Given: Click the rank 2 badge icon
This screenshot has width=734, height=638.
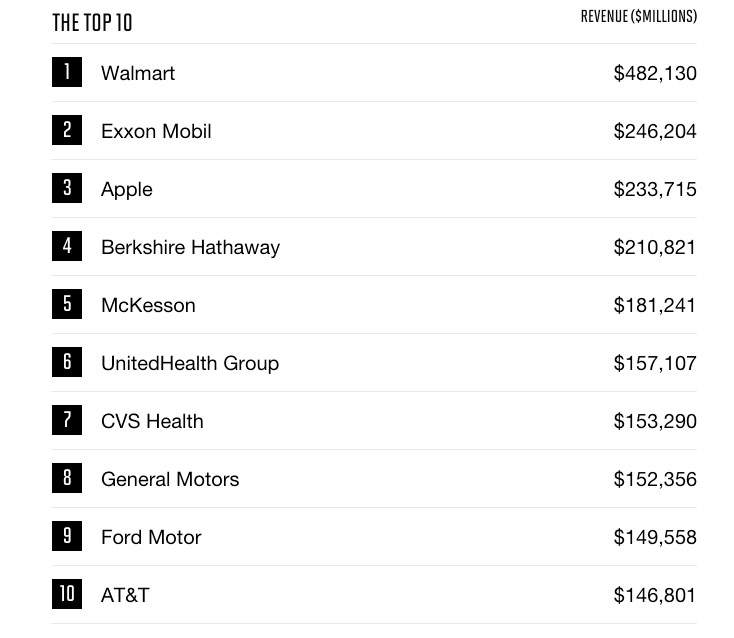Looking at the screenshot, I should pyautogui.click(x=67, y=130).
